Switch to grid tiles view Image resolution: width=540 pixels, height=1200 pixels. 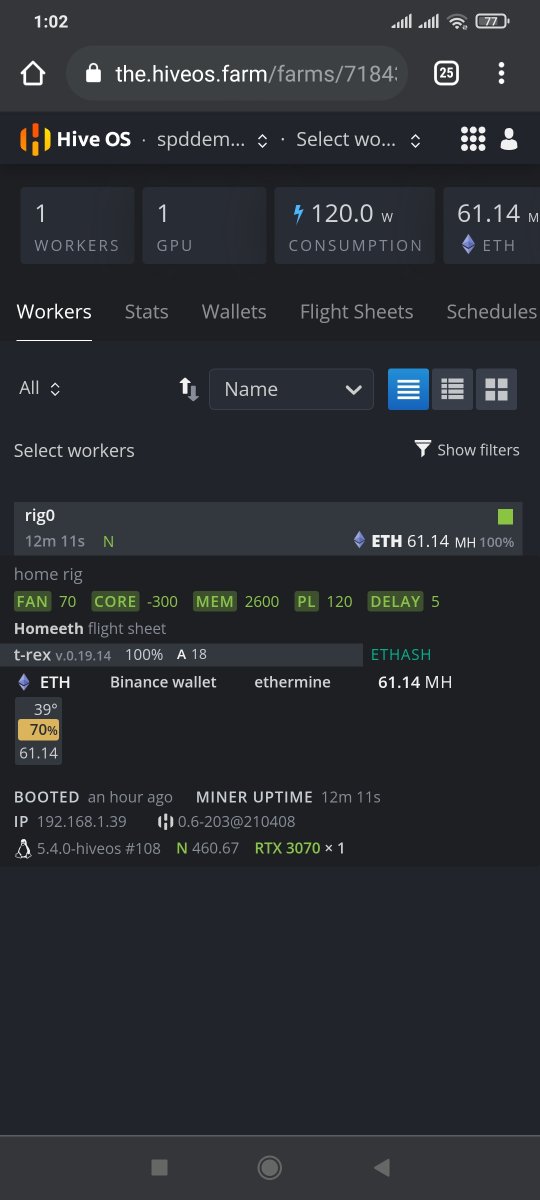pyautogui.click(x=496, y=389)
